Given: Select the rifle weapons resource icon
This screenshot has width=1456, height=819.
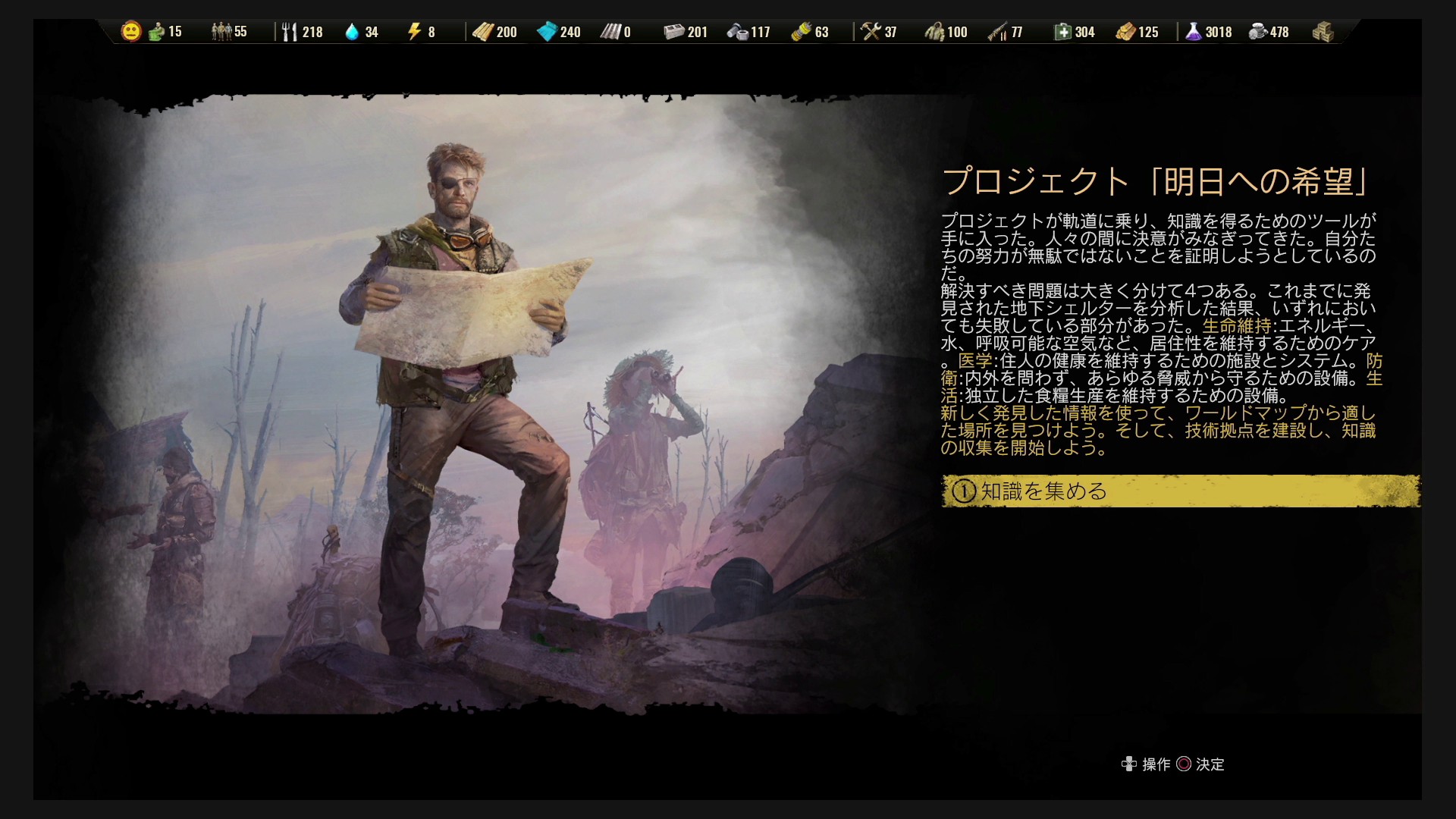Looking at the screenshot, I should 997,32.
